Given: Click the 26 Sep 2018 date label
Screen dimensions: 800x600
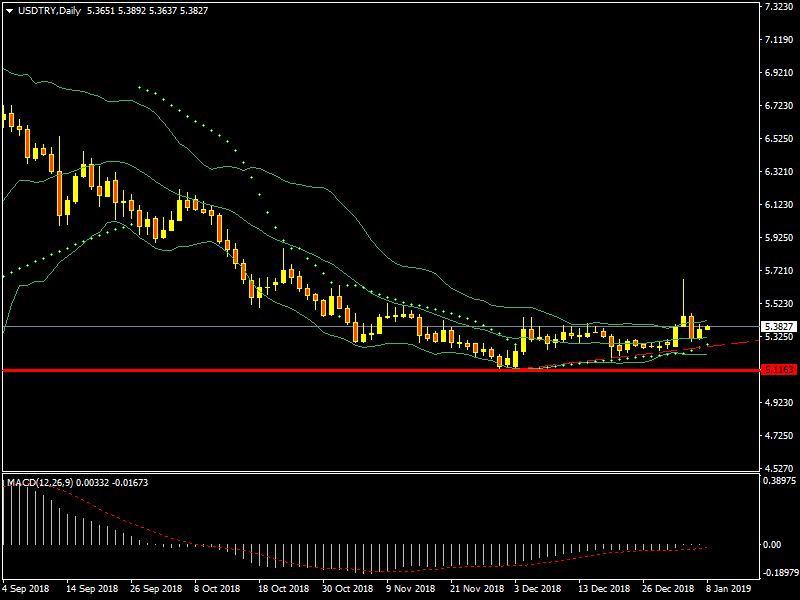Looking at the screenshot, I should pos(156,589).
